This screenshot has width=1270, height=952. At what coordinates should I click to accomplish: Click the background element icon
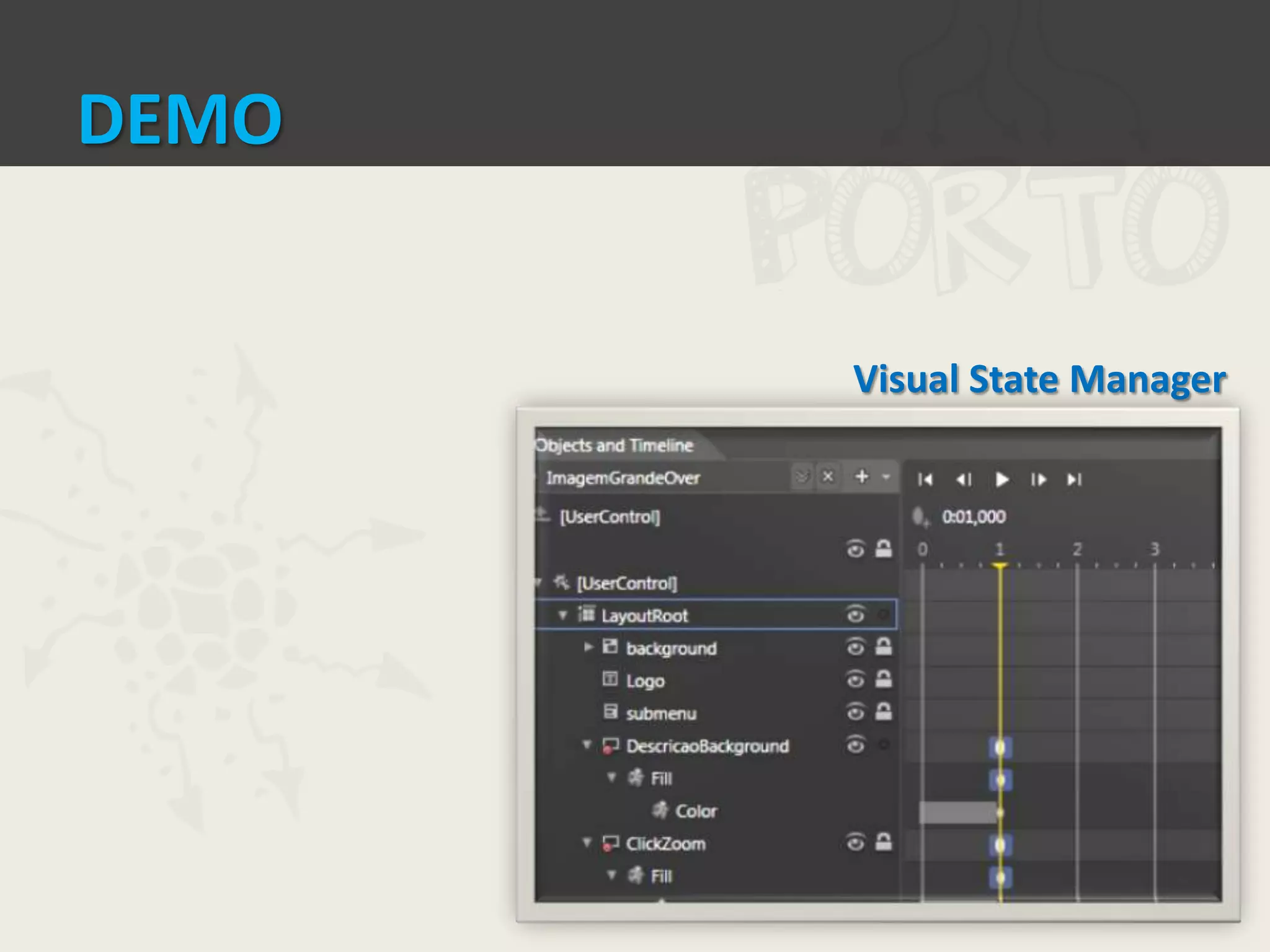(x=611, y=647)
